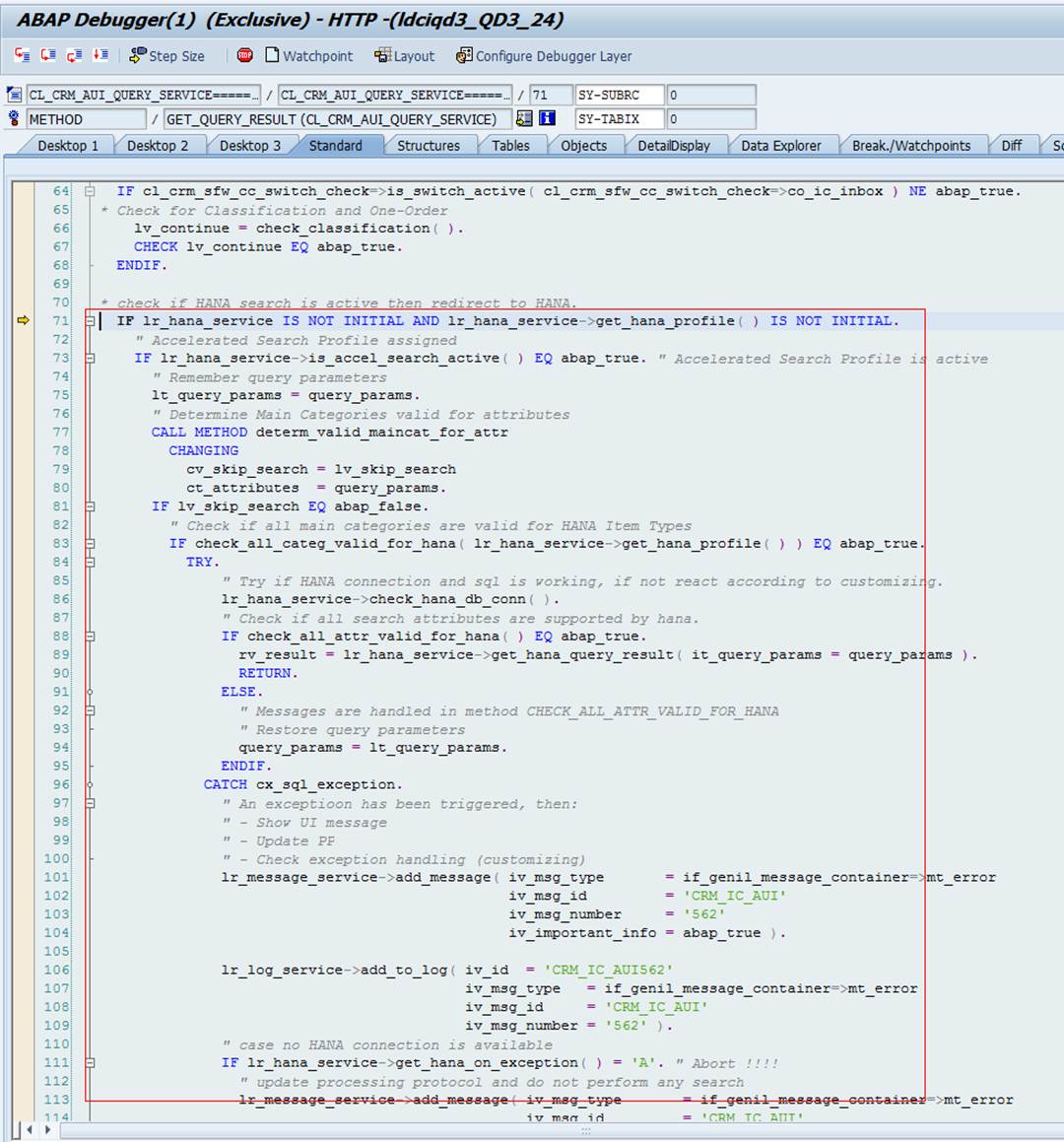Image resolution: width=1064 pixels, height=1142 pixels.
Task: Collapse the TRY block at line 84
Action: [90, 562]
